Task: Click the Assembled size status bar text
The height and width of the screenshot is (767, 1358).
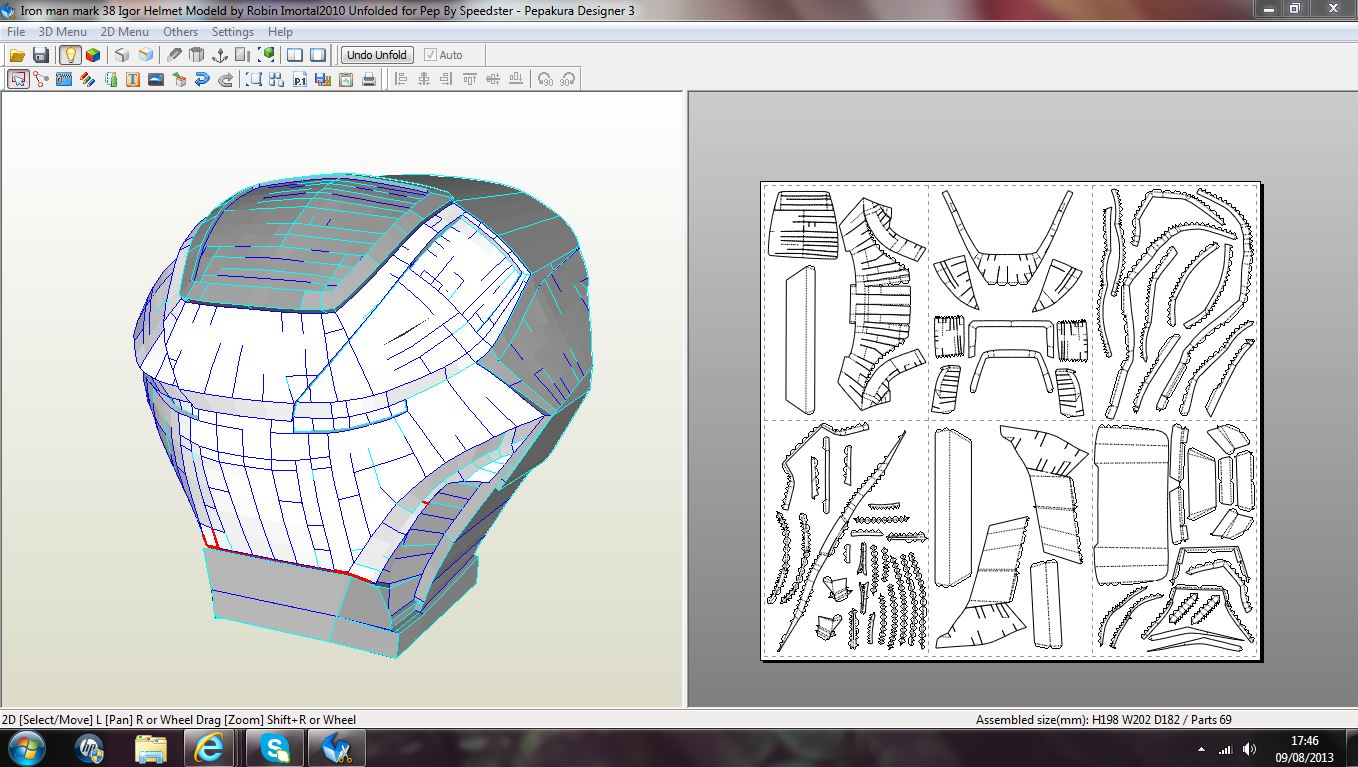Action: [x=1104, y=720]
